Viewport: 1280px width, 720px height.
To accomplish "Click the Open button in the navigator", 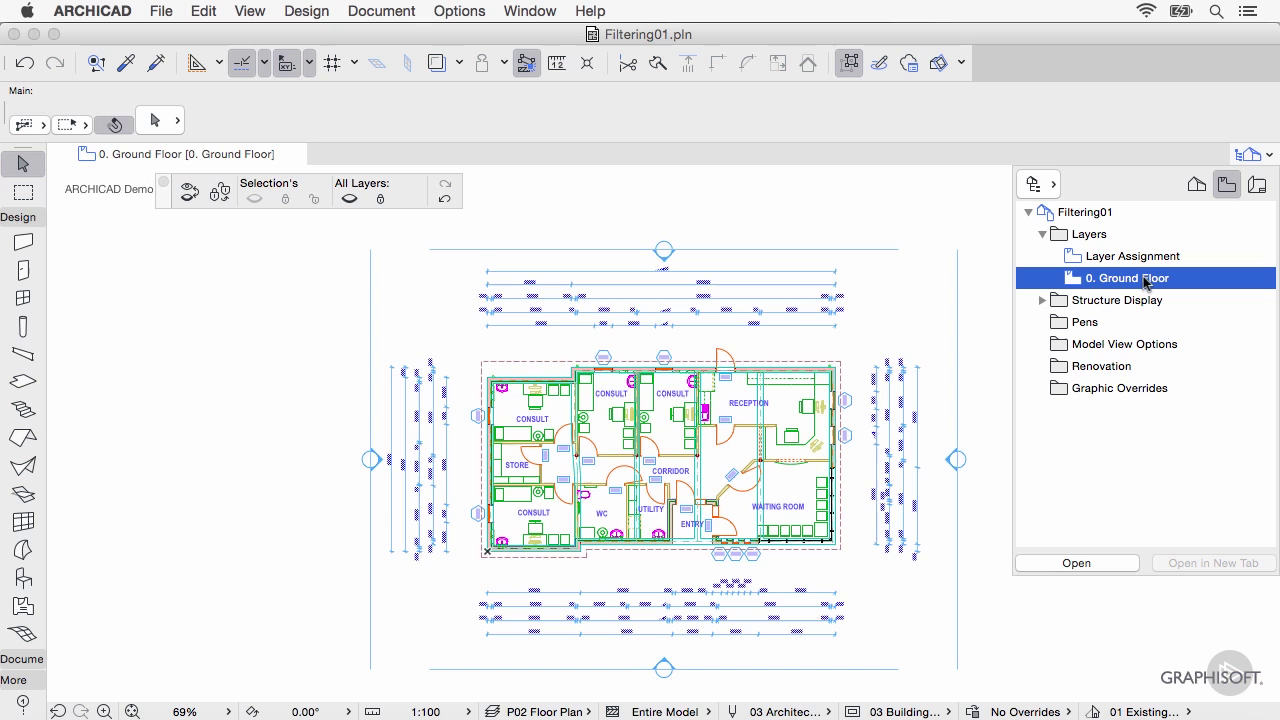I will click(1077, 563).
